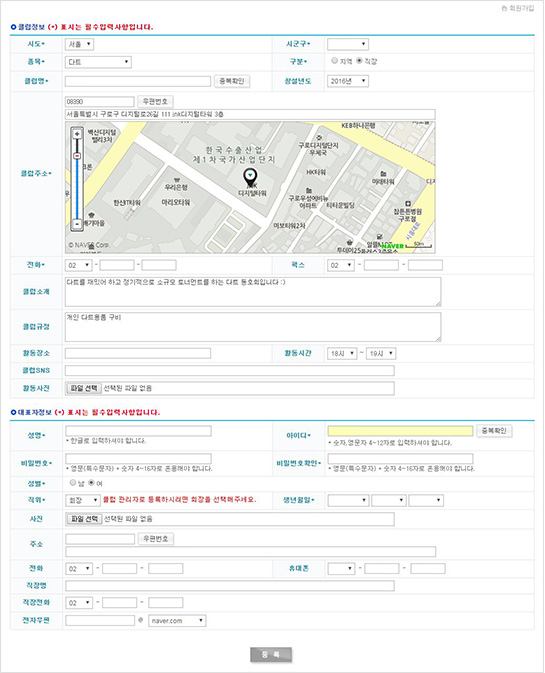Click the 클럽규정 text area
The width and height of the screenshot is (545, 673).
(x=253, y=327)
